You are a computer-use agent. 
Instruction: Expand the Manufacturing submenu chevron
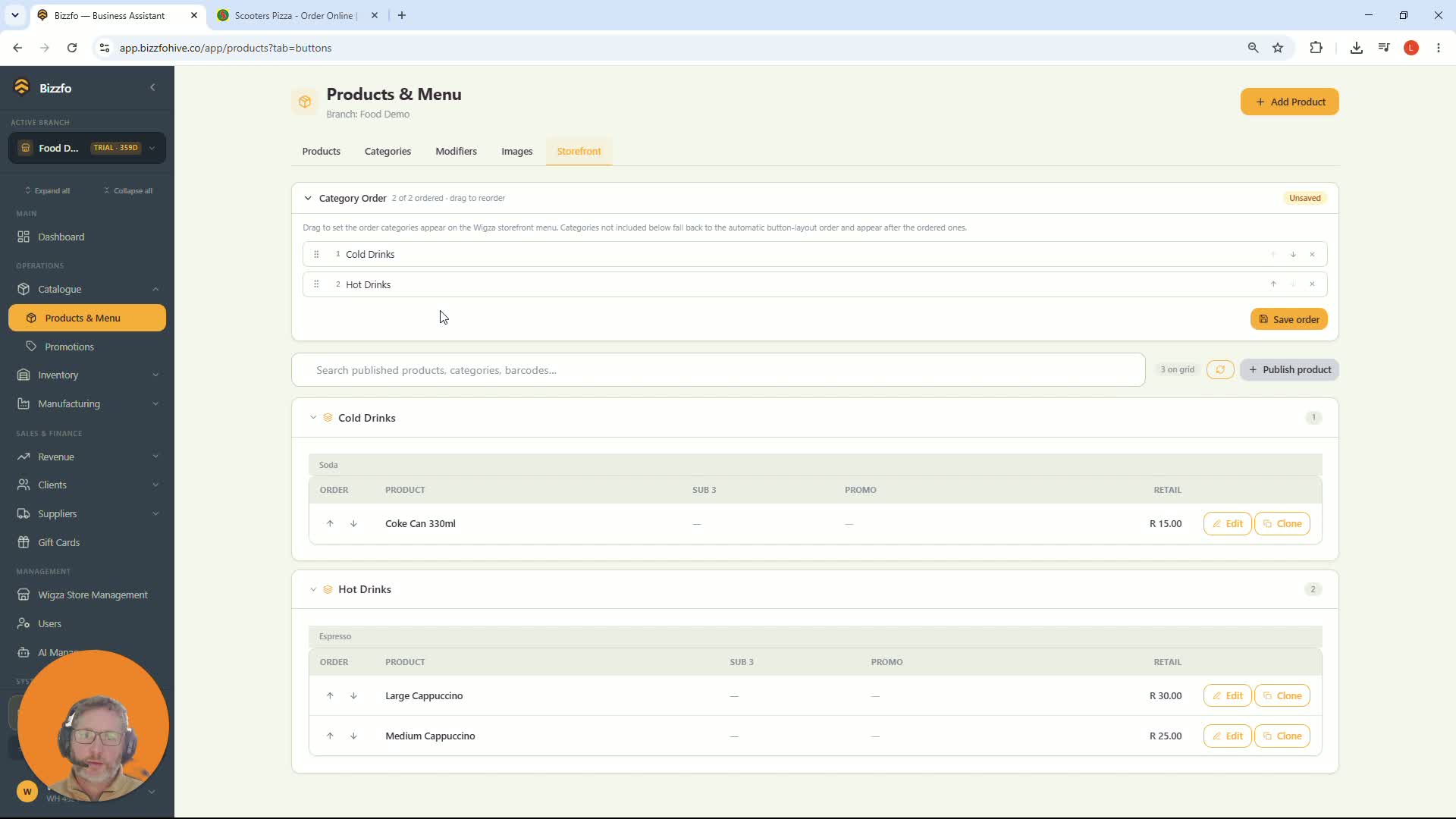pyautogui.click(x=155, y=403)
